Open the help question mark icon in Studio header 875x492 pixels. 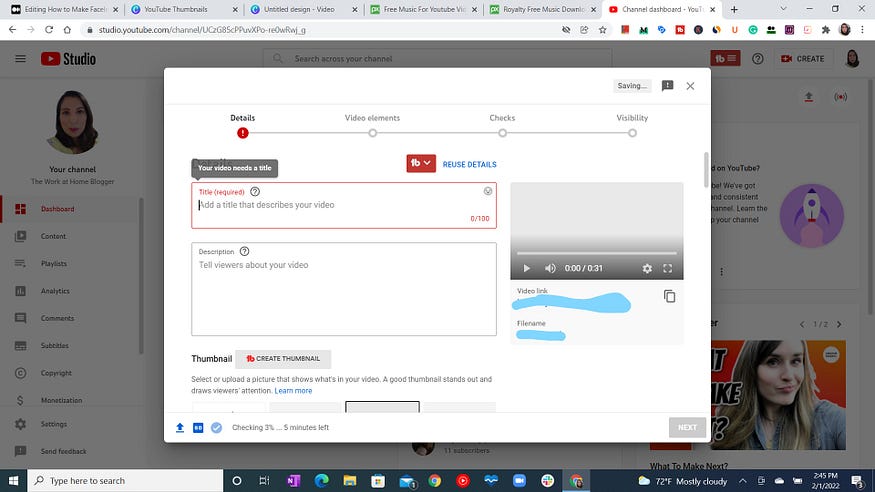pos(757,59)
